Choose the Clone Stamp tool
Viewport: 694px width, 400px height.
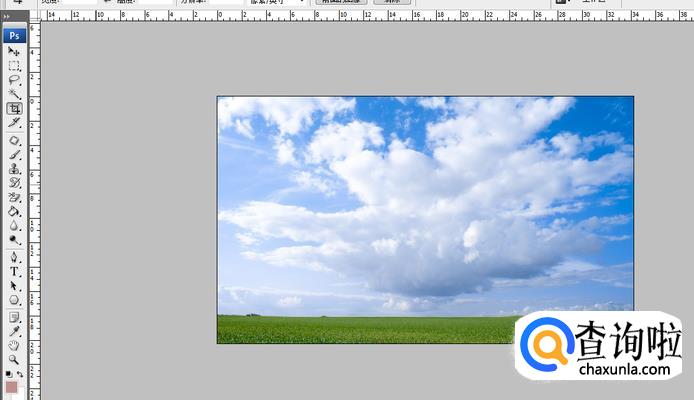[14, 169]
